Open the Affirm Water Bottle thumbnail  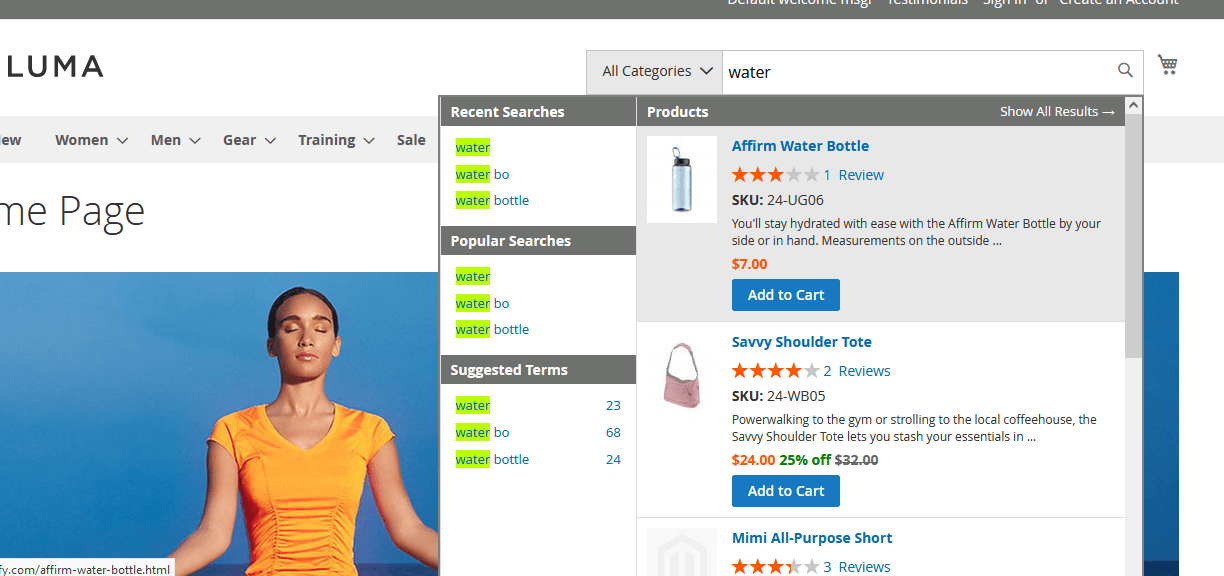(682, 179)
